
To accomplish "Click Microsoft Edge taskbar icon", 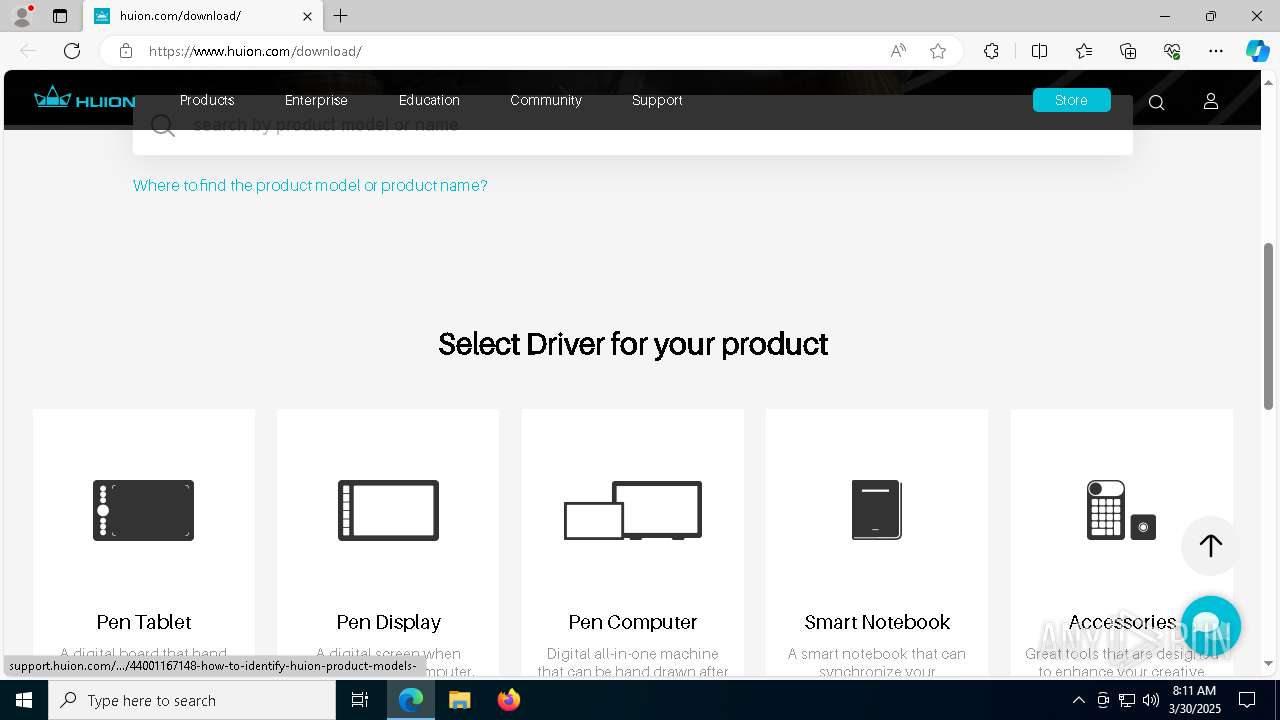I will pyautogui.click(x=411, y=700).
